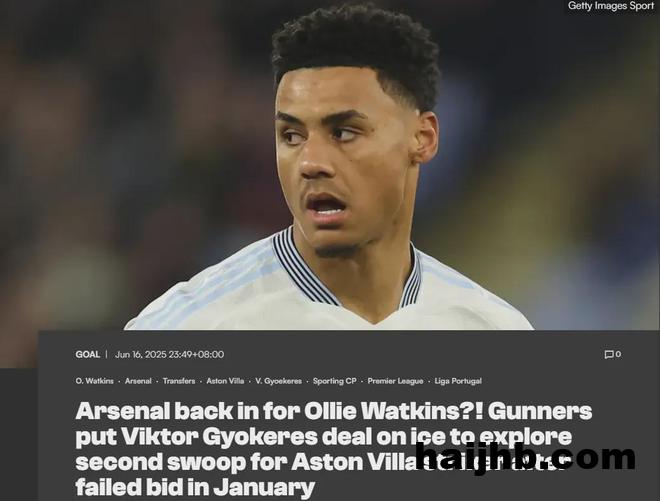Click the comment count zero
660x501 pixels.
pos(618,354)
